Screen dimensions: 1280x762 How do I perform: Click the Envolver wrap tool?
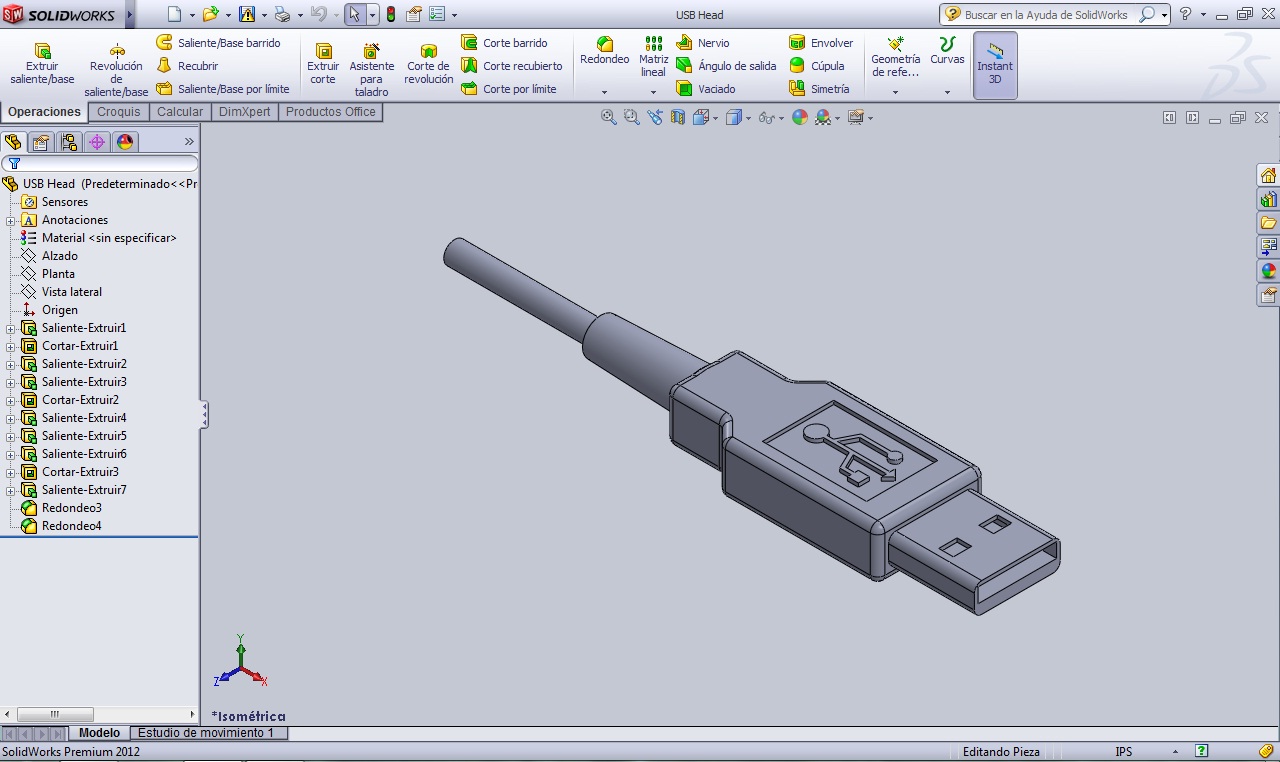(821, 43)
